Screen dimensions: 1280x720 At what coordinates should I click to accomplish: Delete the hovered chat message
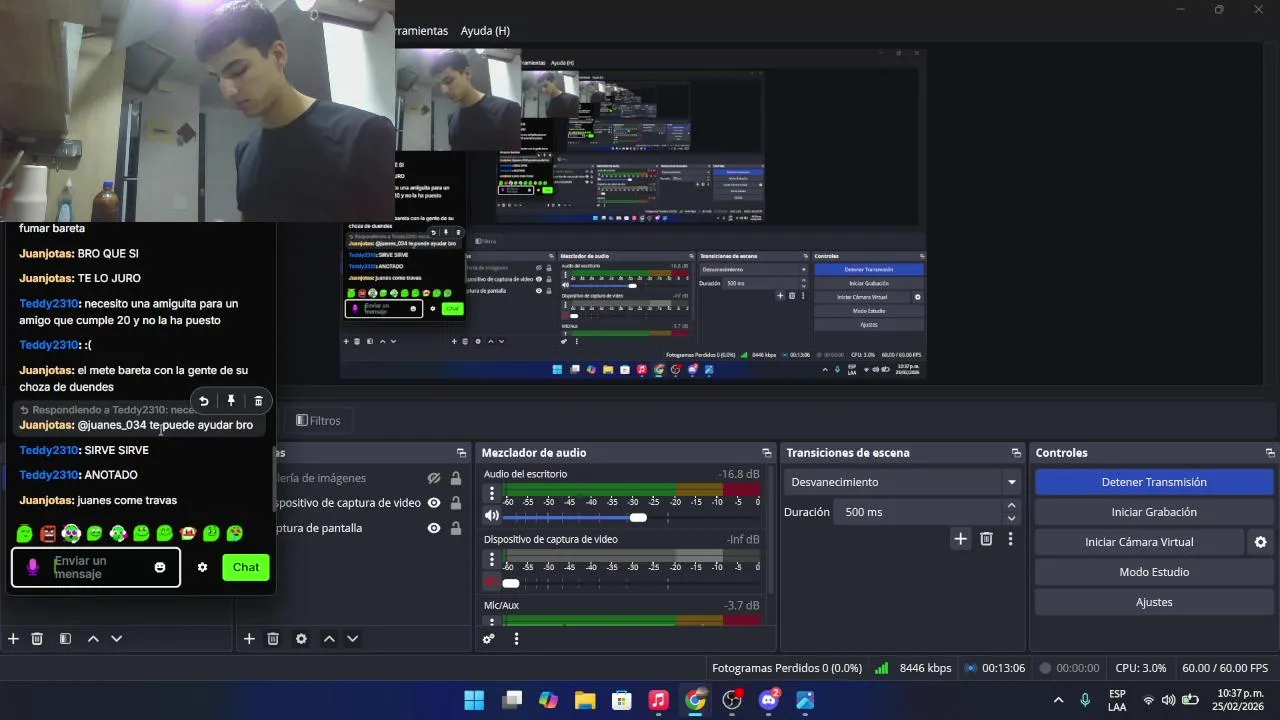(x=258, y=401)
